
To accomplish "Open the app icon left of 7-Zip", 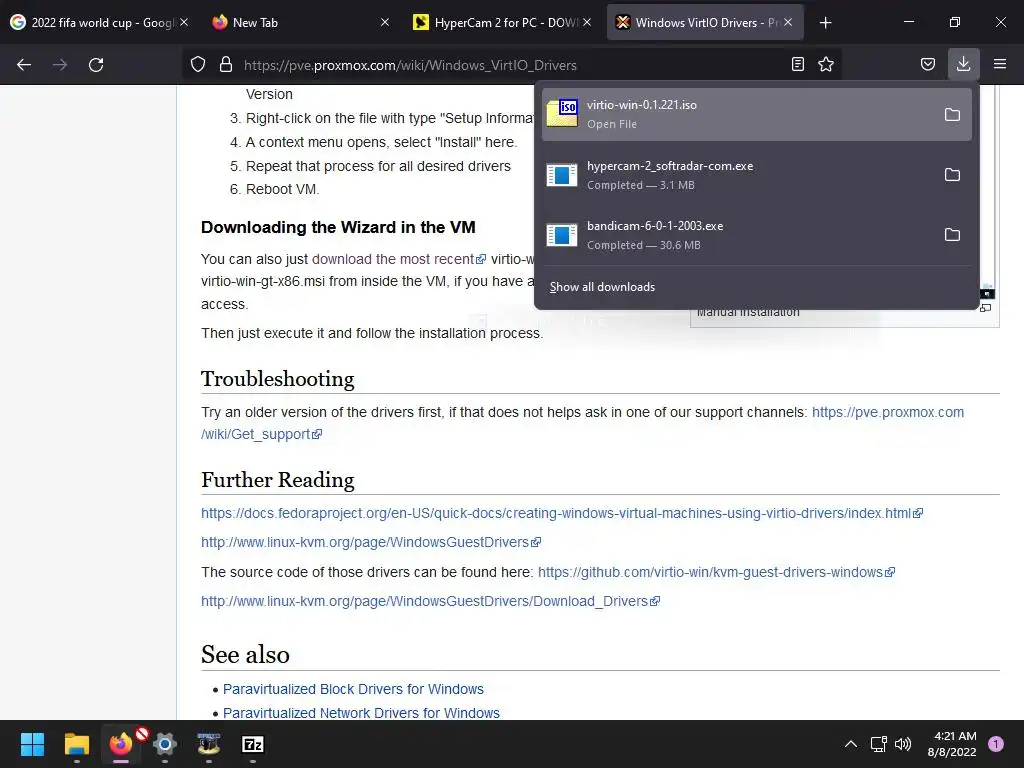I will [x=209, y=744].
